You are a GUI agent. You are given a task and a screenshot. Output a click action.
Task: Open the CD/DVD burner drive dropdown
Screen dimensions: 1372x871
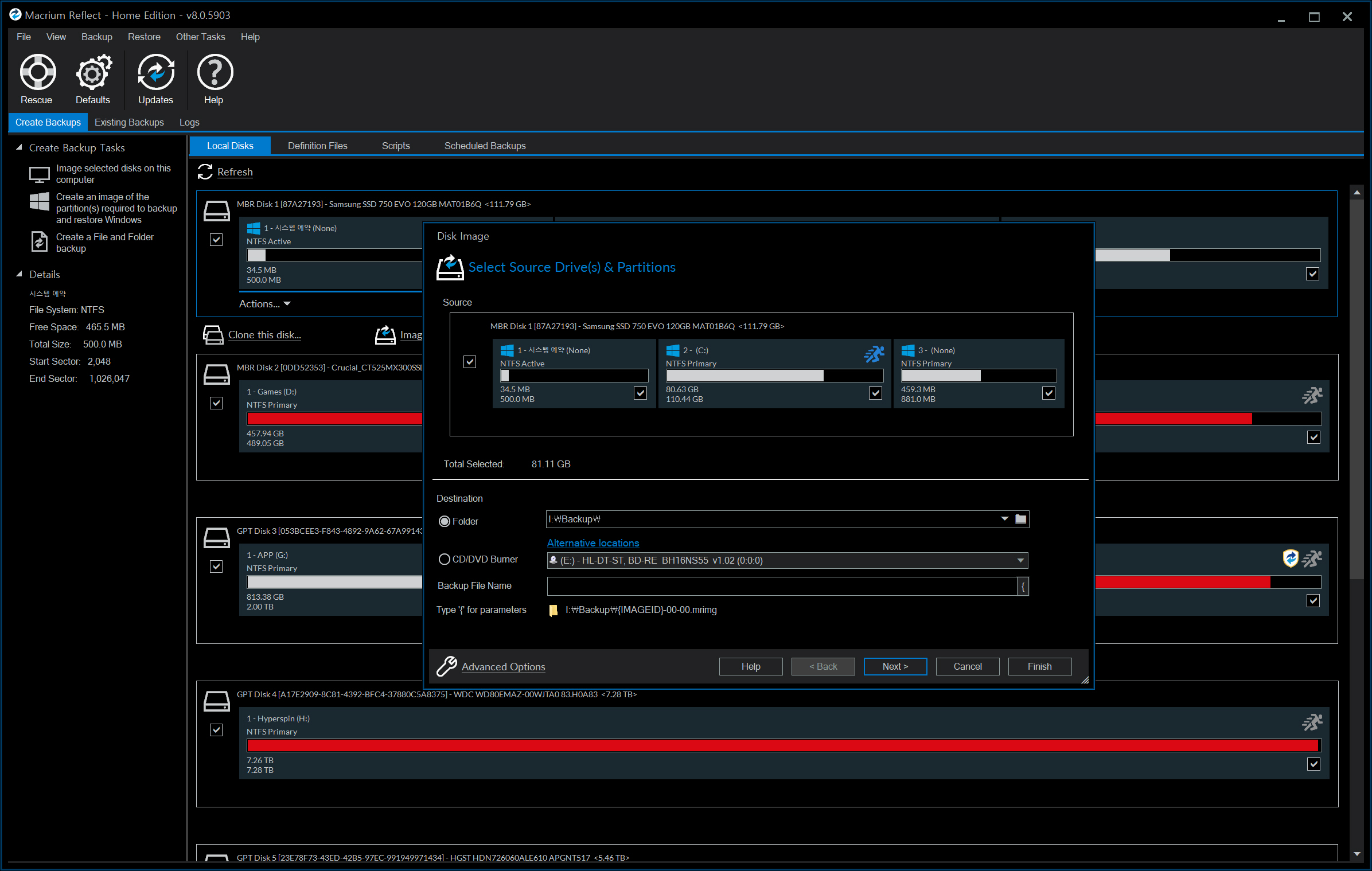pos(1020,560)
